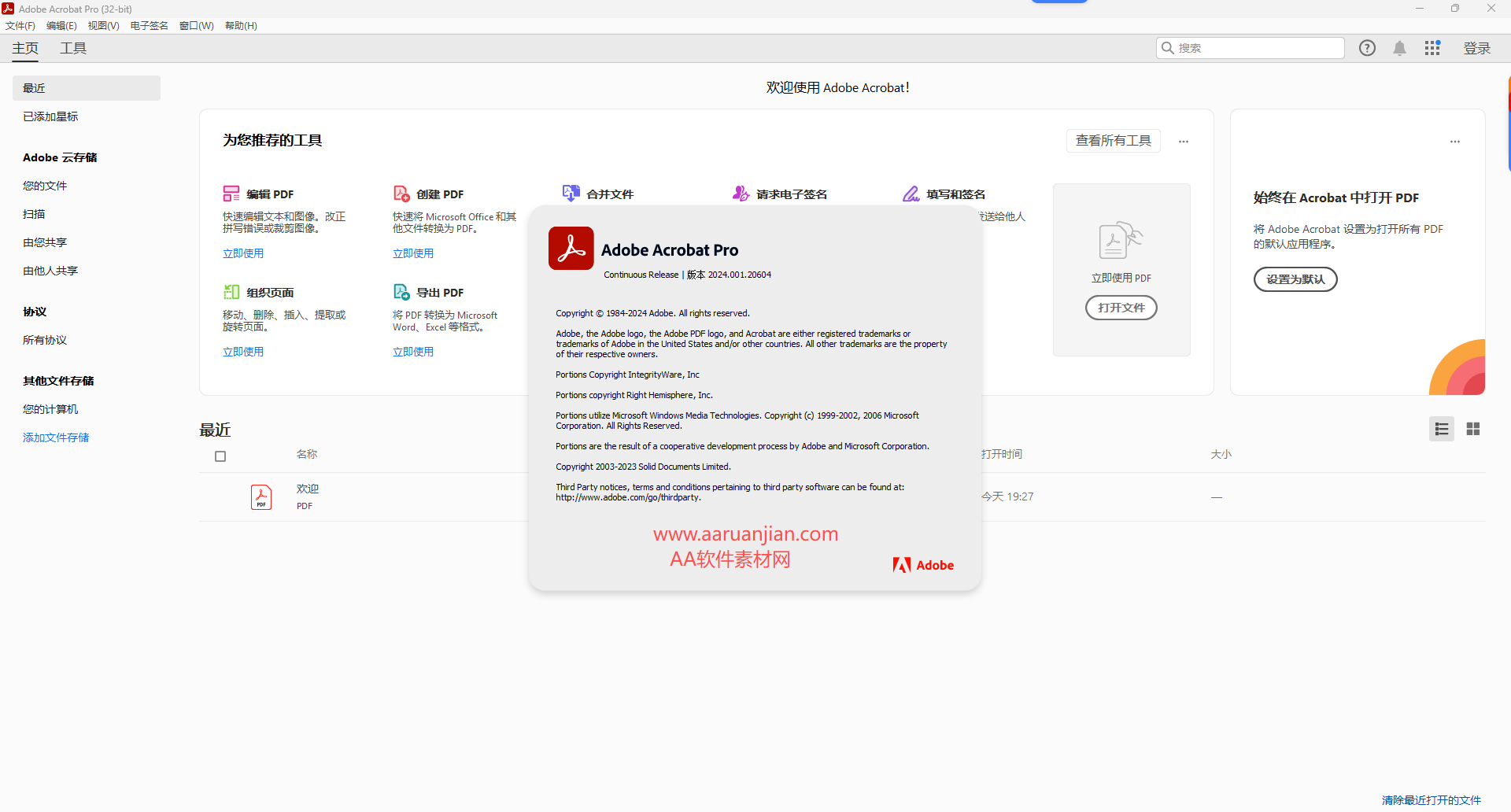Image resolution: width=1511 pixels, height=812 pixels.
Task: Open the overflow menu next to 查看所有工具
Action: point(1184,142)
